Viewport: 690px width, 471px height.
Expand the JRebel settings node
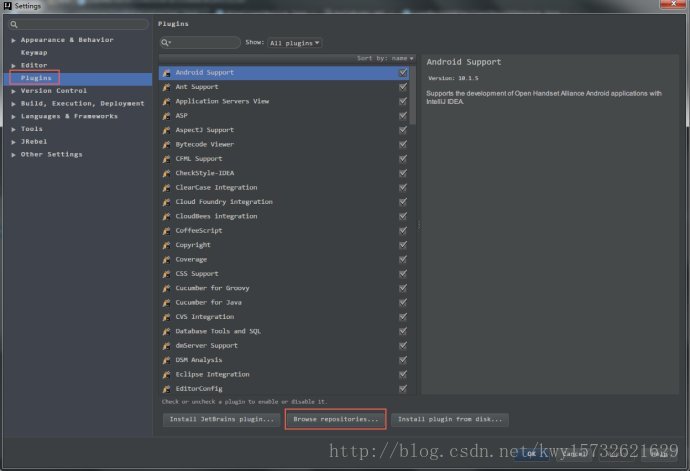tap(14, 142)
